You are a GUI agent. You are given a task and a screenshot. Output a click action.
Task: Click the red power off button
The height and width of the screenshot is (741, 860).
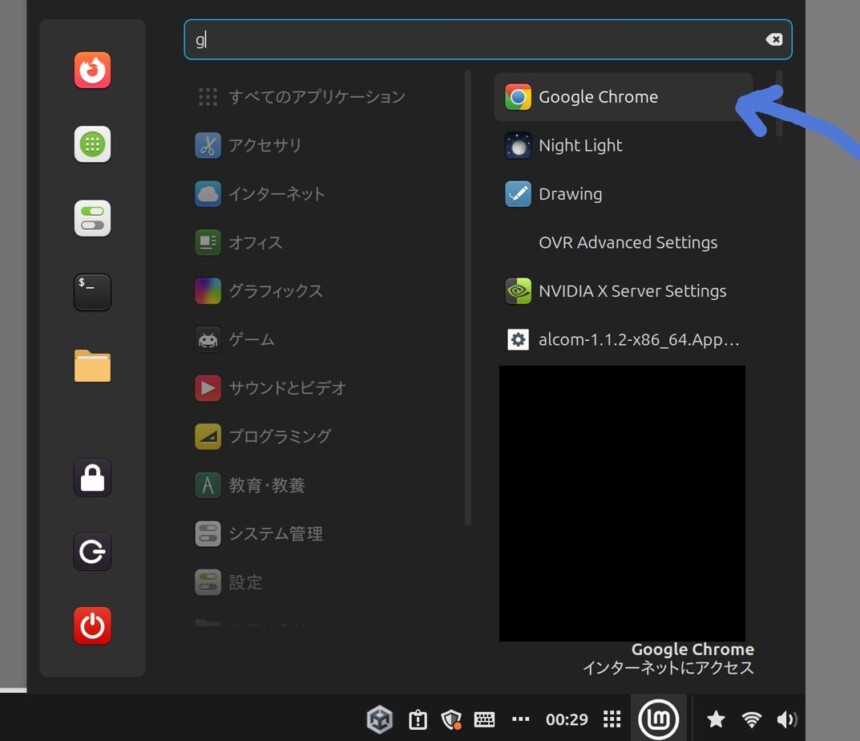click(92, 626)
